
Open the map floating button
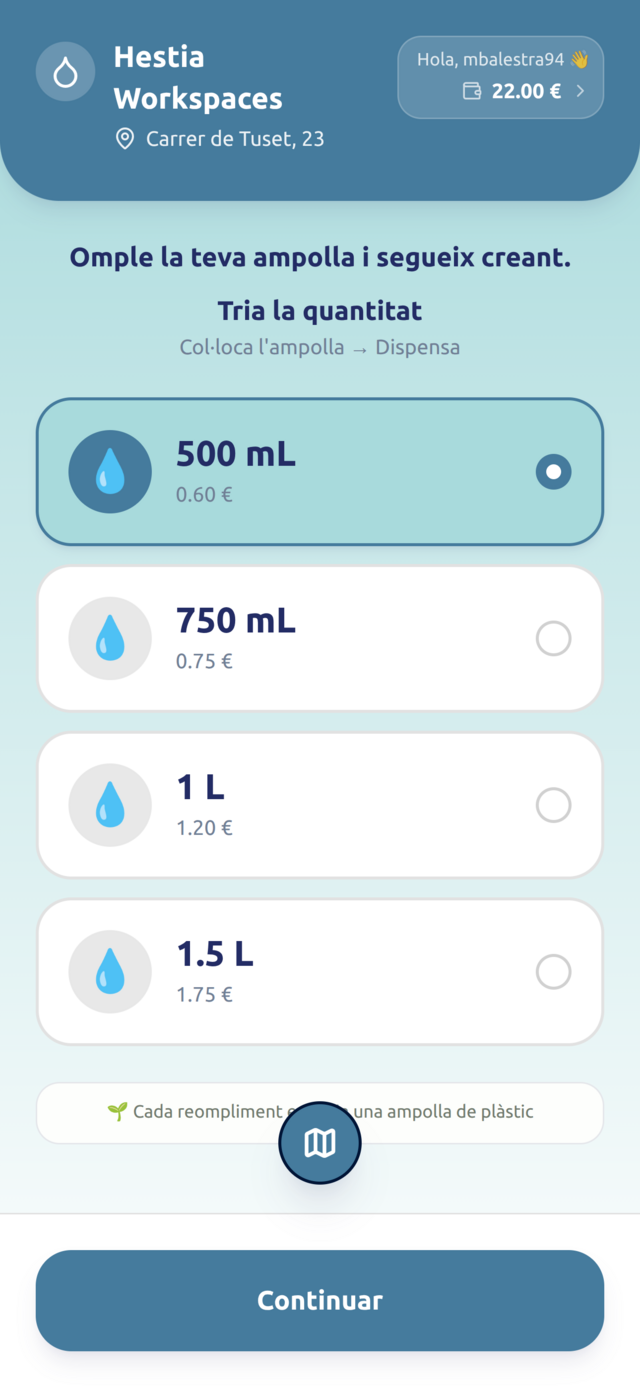(320, 1143)
